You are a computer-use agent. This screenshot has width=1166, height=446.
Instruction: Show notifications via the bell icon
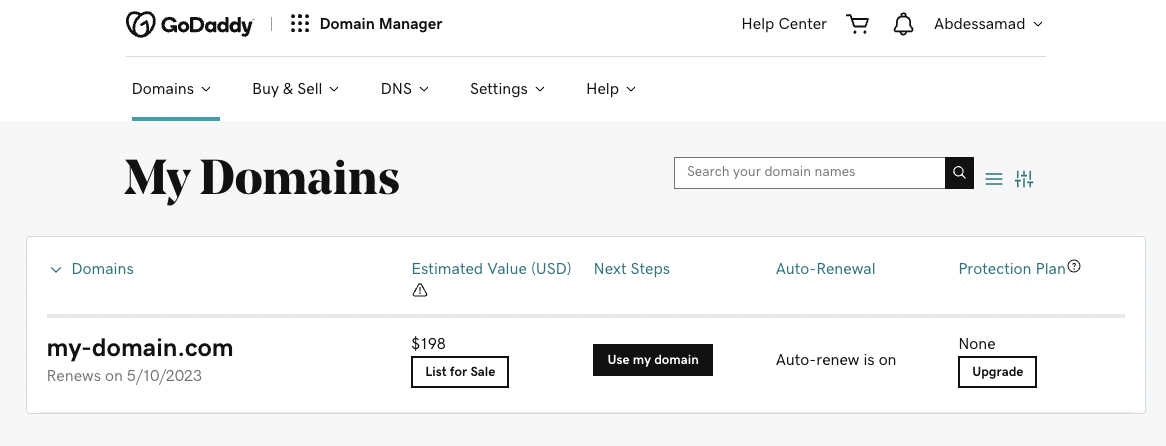[904, 24]
